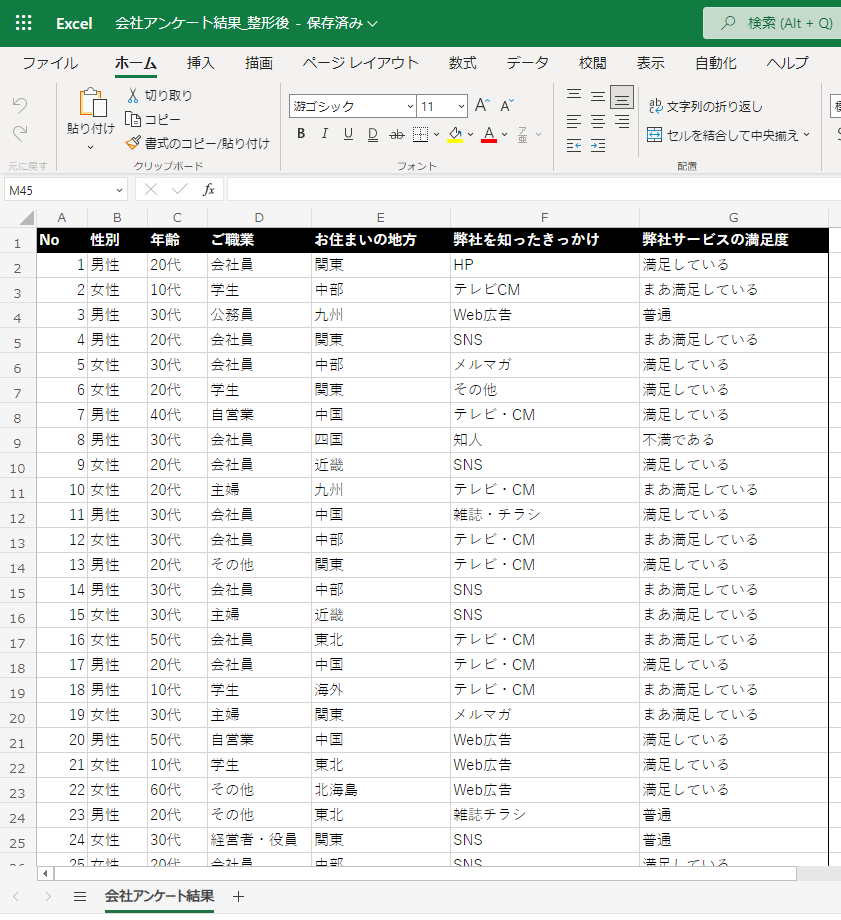Open the font size dropdown
This screenshot has width=841, height=920.
click(461, 106)
